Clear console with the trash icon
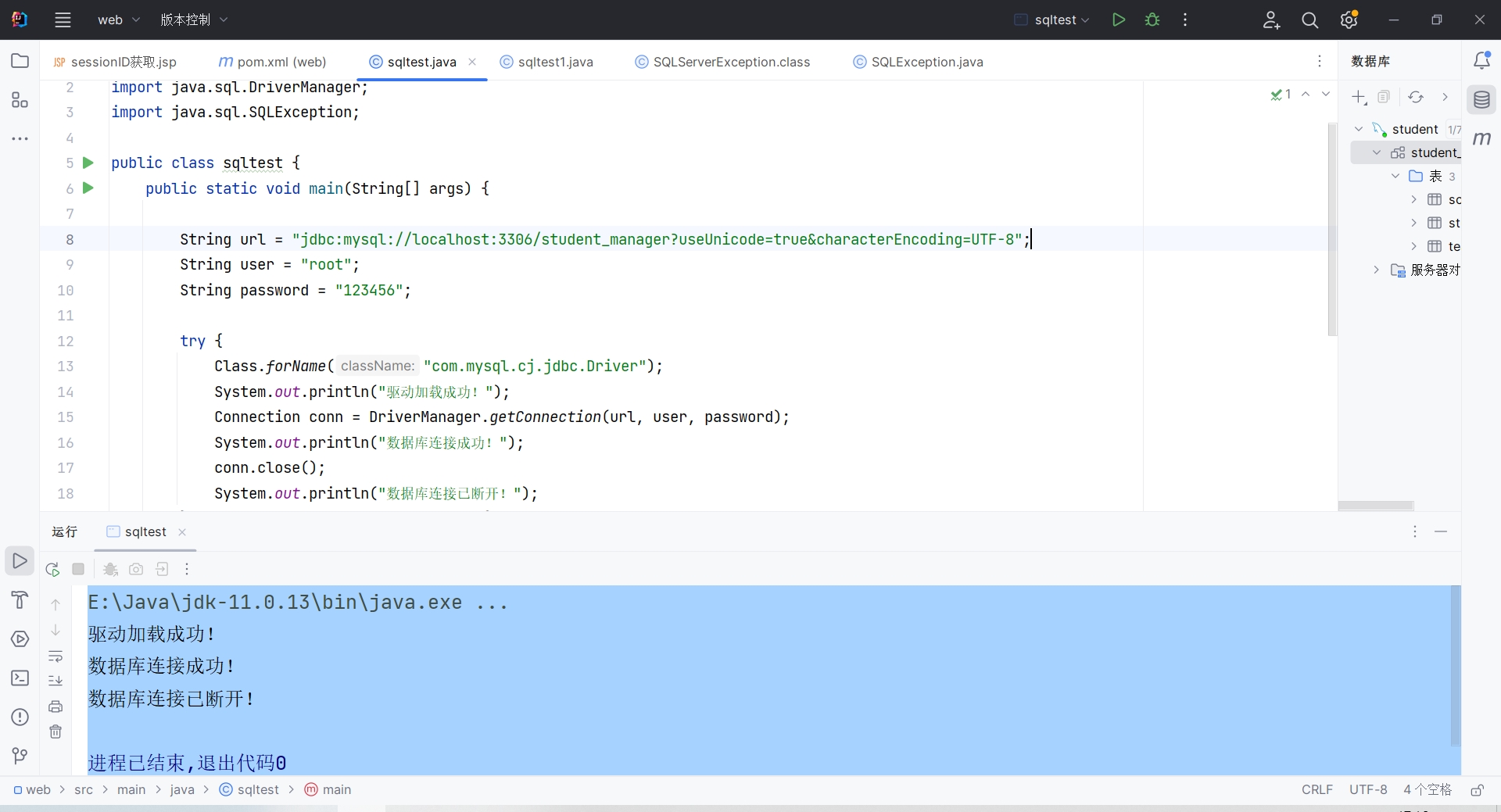The width and height of the screenshot is (1501, 812). click(56, 732)
